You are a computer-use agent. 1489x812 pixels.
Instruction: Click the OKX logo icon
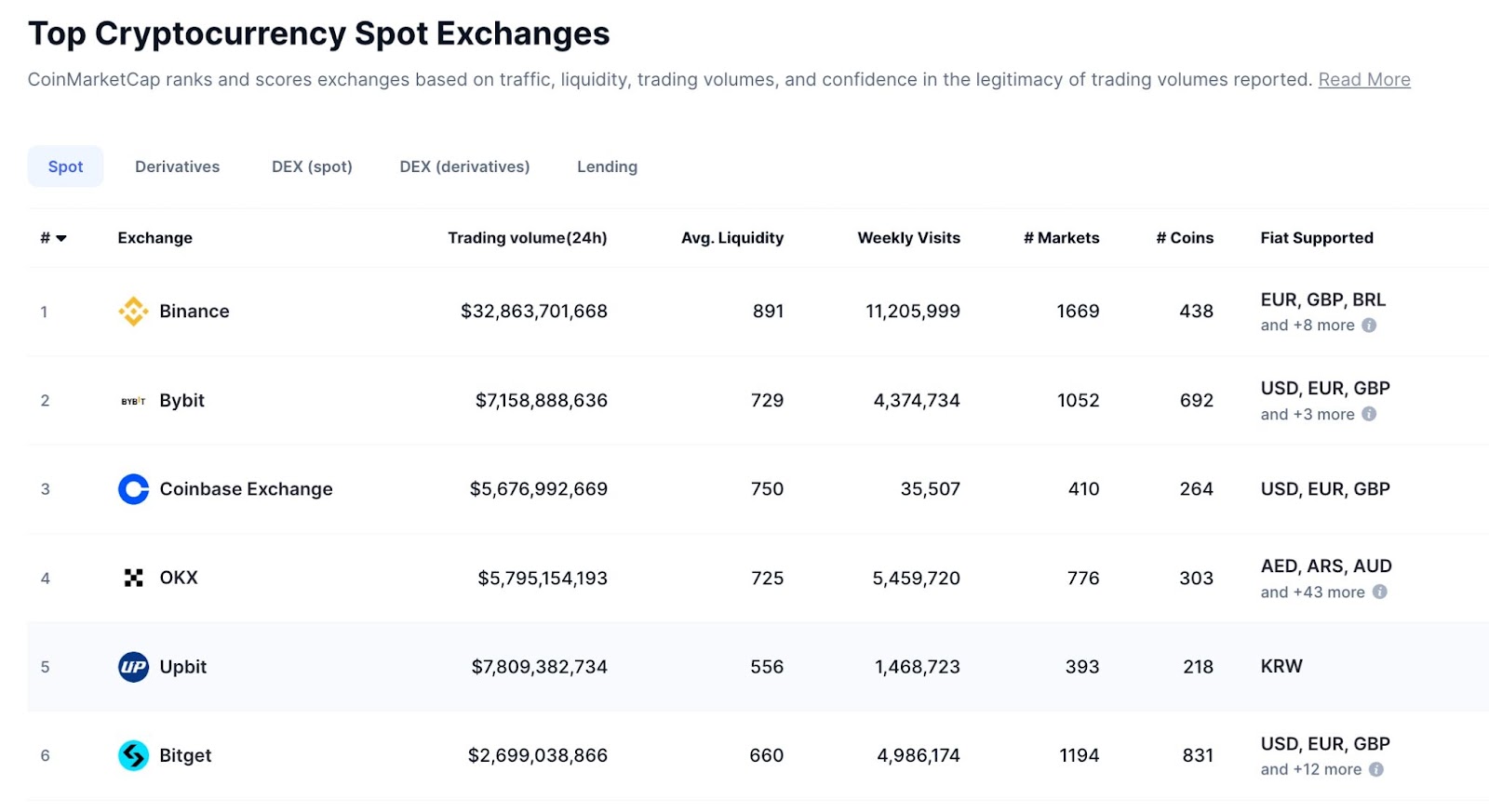[133, 578]
